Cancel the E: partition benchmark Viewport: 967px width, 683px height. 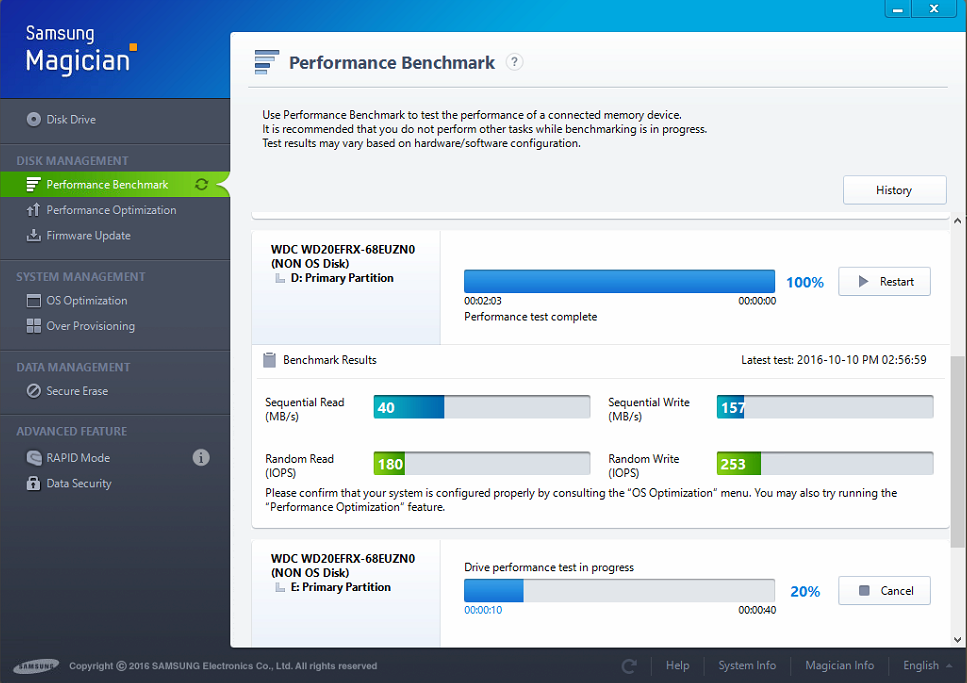pyautogui.click(x=884, y=591)
